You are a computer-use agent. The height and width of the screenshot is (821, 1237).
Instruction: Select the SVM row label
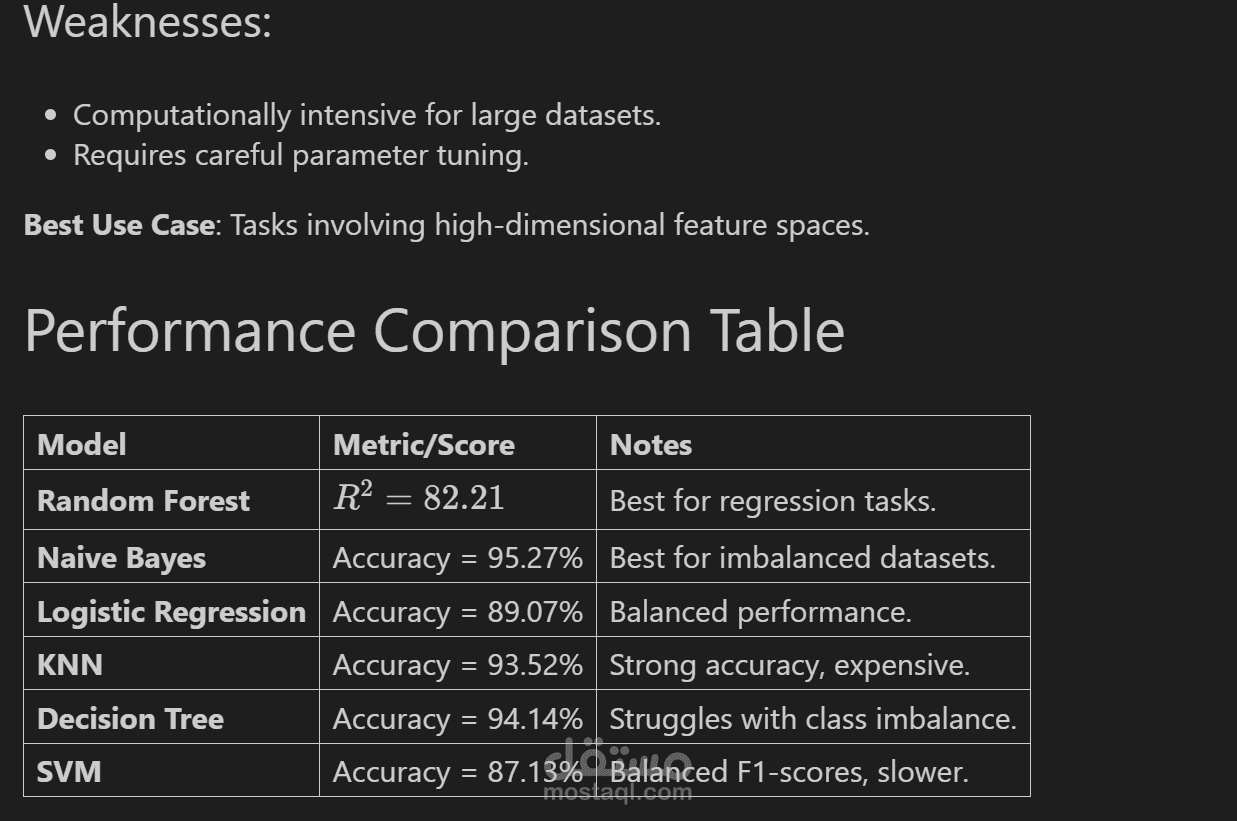tap(69, 772)
